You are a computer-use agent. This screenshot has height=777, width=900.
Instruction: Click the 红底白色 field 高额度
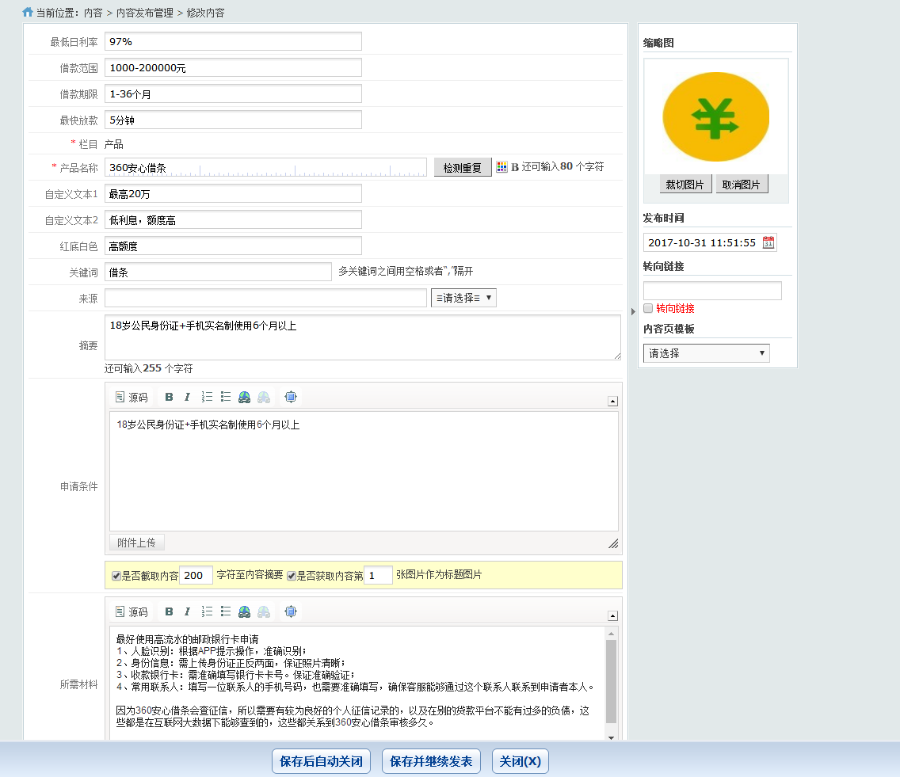[x=233, y=246]
